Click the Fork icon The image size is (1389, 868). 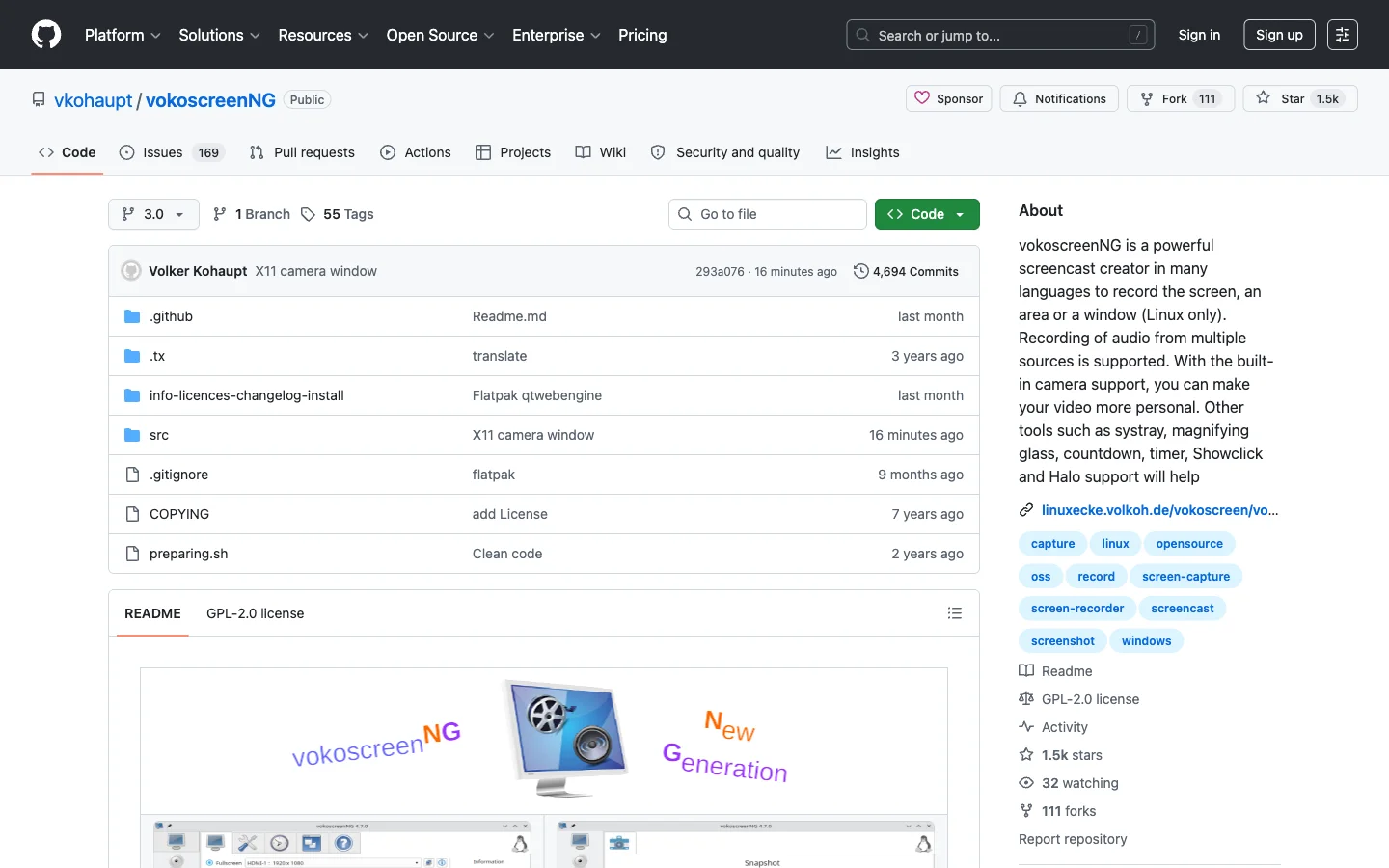(x=1147, y=98)
